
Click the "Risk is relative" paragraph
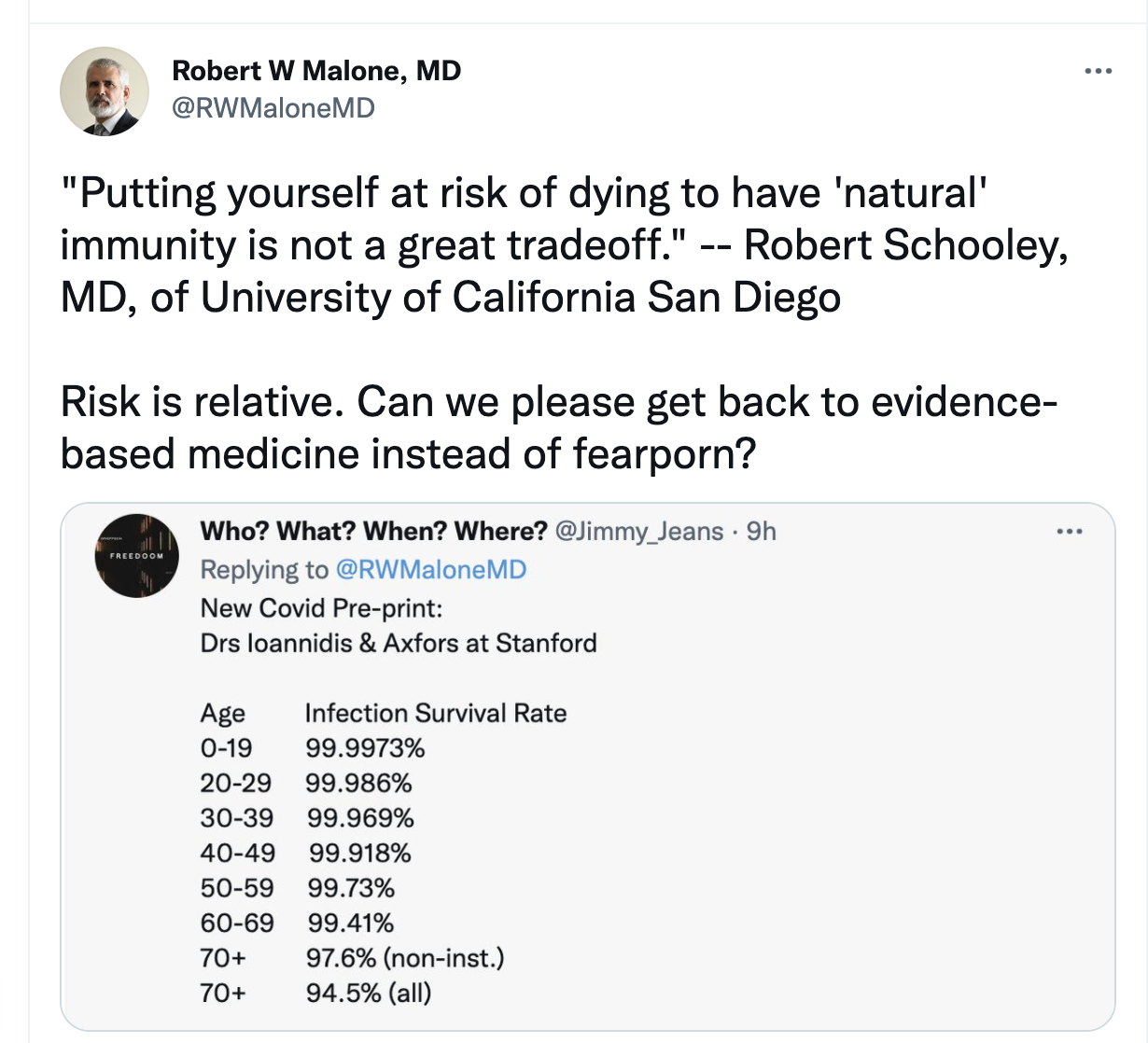coord(558,428)
